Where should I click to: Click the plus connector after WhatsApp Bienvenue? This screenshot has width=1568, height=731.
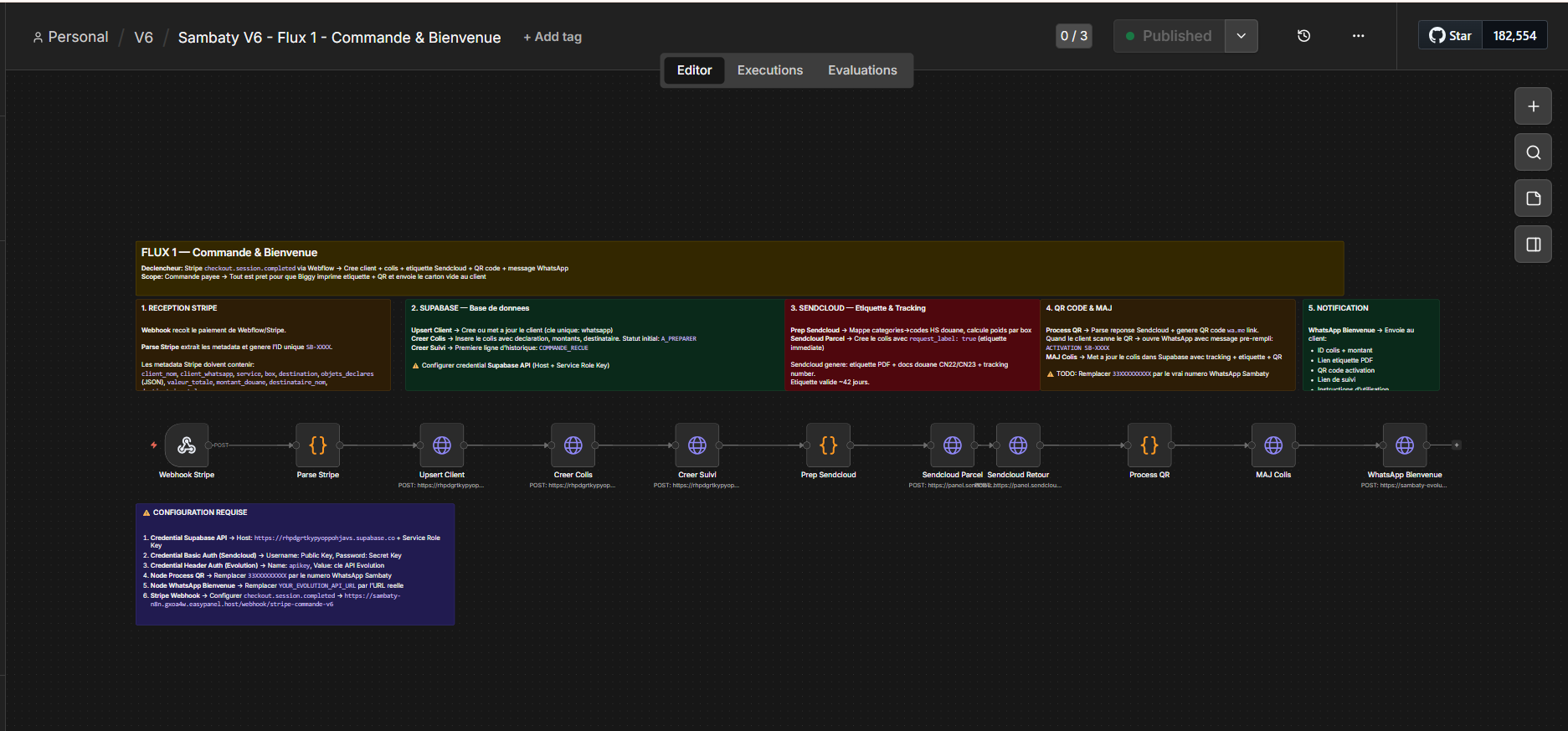click(1457, 445)
